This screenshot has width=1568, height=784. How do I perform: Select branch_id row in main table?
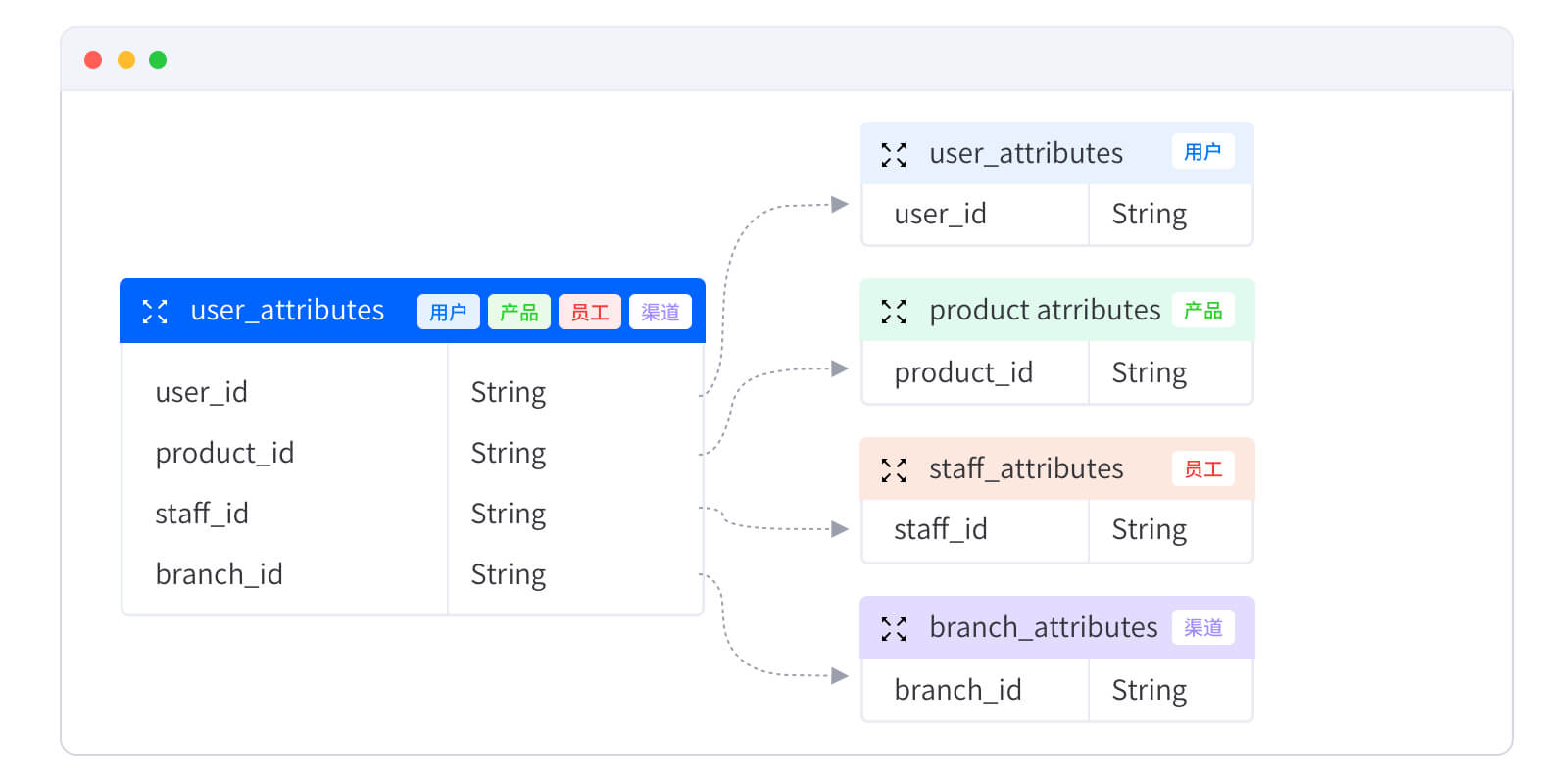[413, 574]
